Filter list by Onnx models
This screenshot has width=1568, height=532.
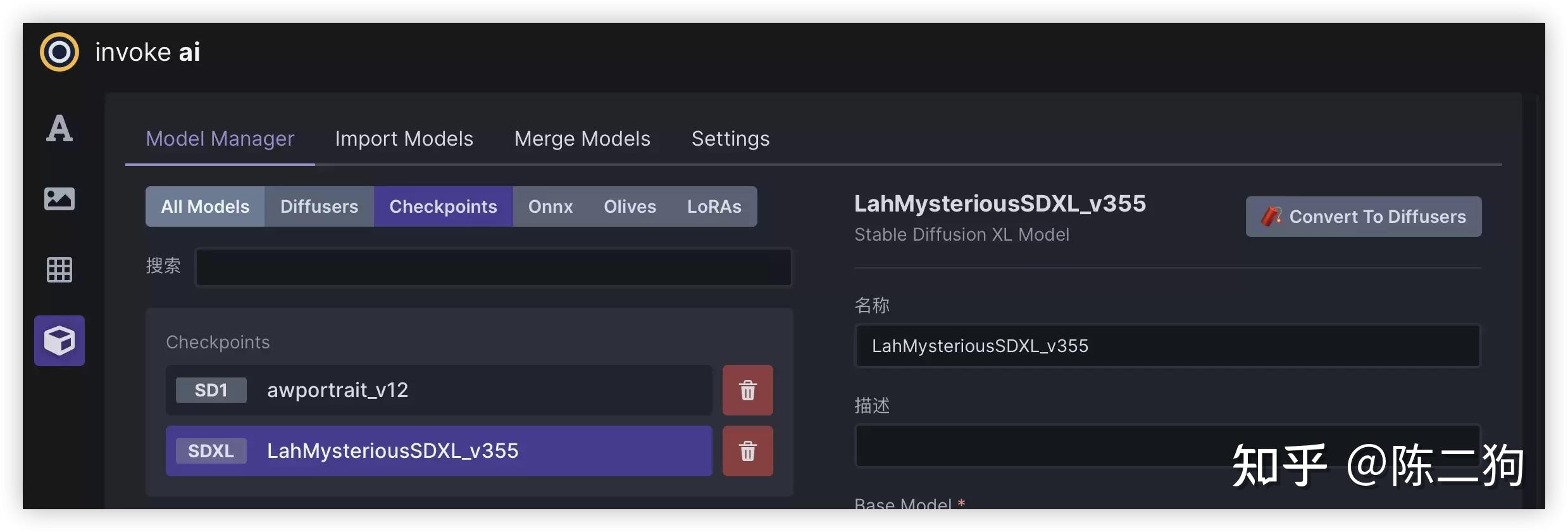551,206
